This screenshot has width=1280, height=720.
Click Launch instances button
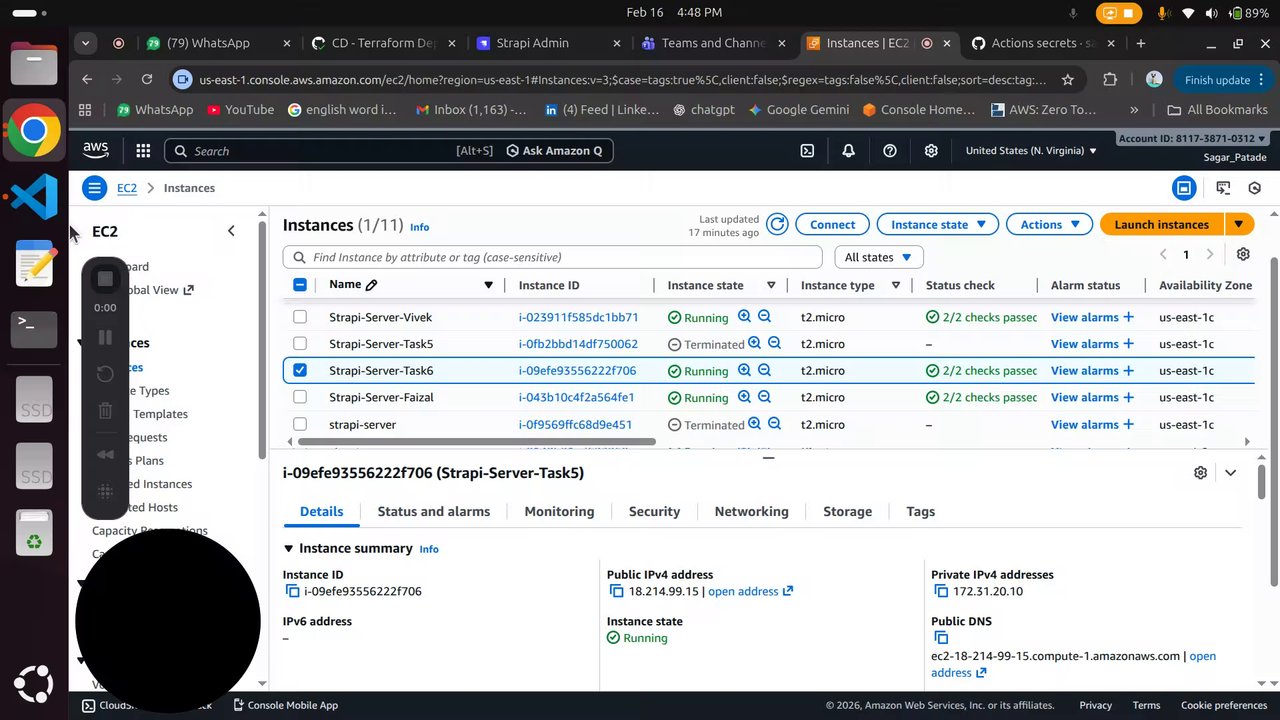click(1162, 225)
